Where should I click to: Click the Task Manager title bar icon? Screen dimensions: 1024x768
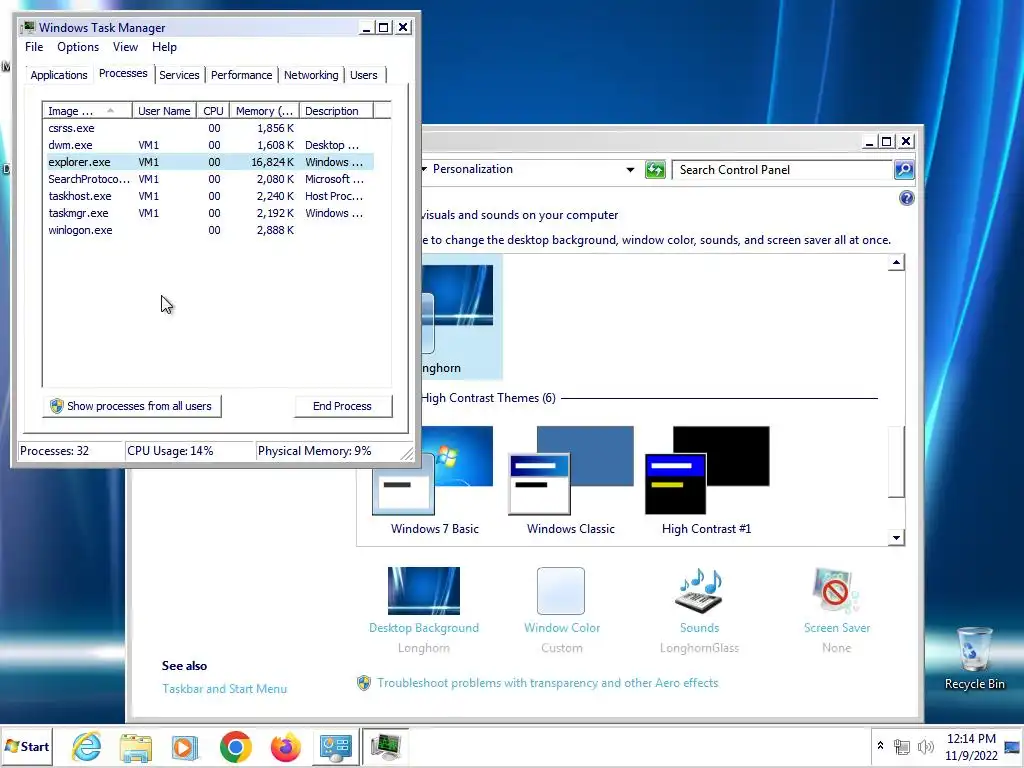tap(28, 27)
